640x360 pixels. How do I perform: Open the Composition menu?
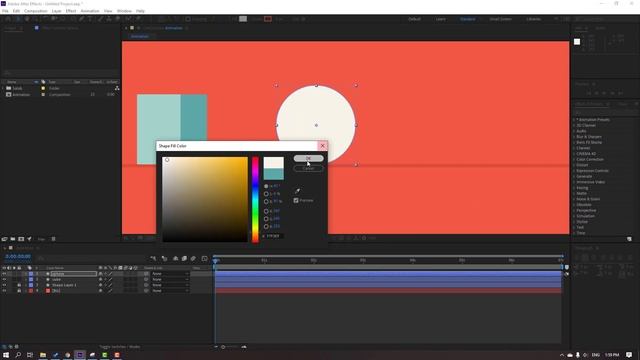[36, 11]
